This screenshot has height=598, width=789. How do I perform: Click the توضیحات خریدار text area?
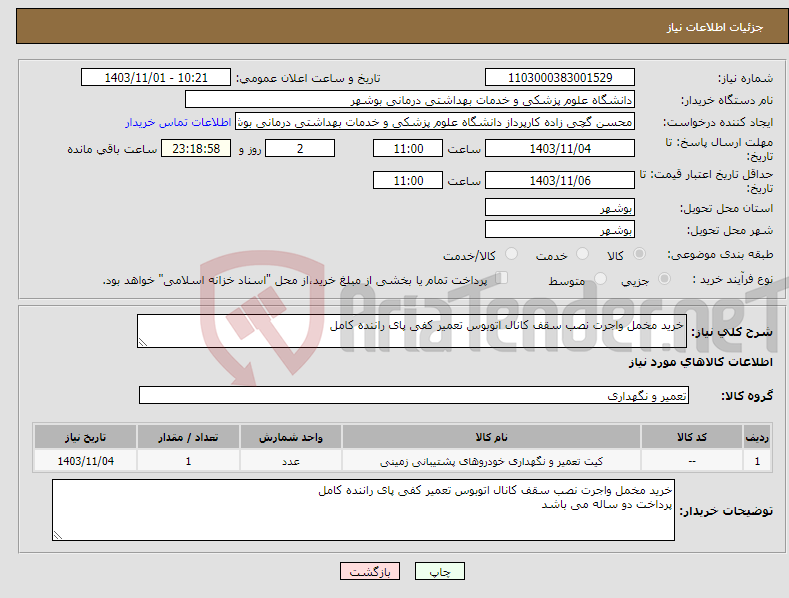[363, 510]
